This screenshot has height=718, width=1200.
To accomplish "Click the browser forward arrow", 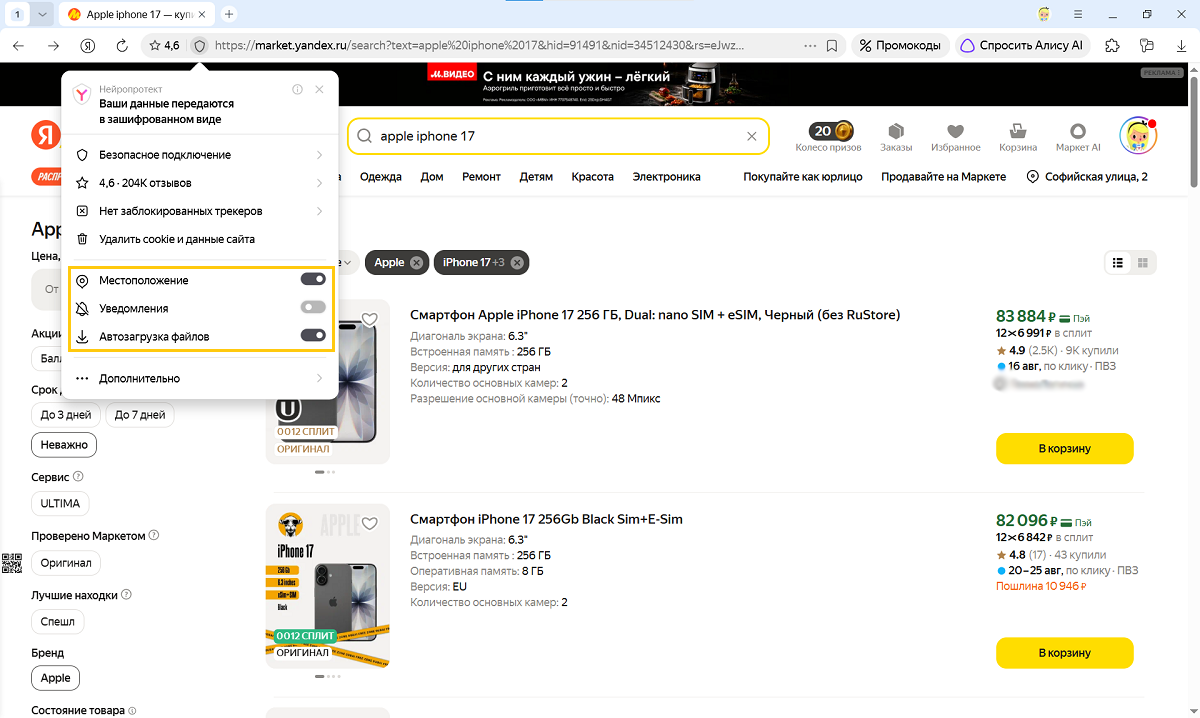I will [54, 45].
